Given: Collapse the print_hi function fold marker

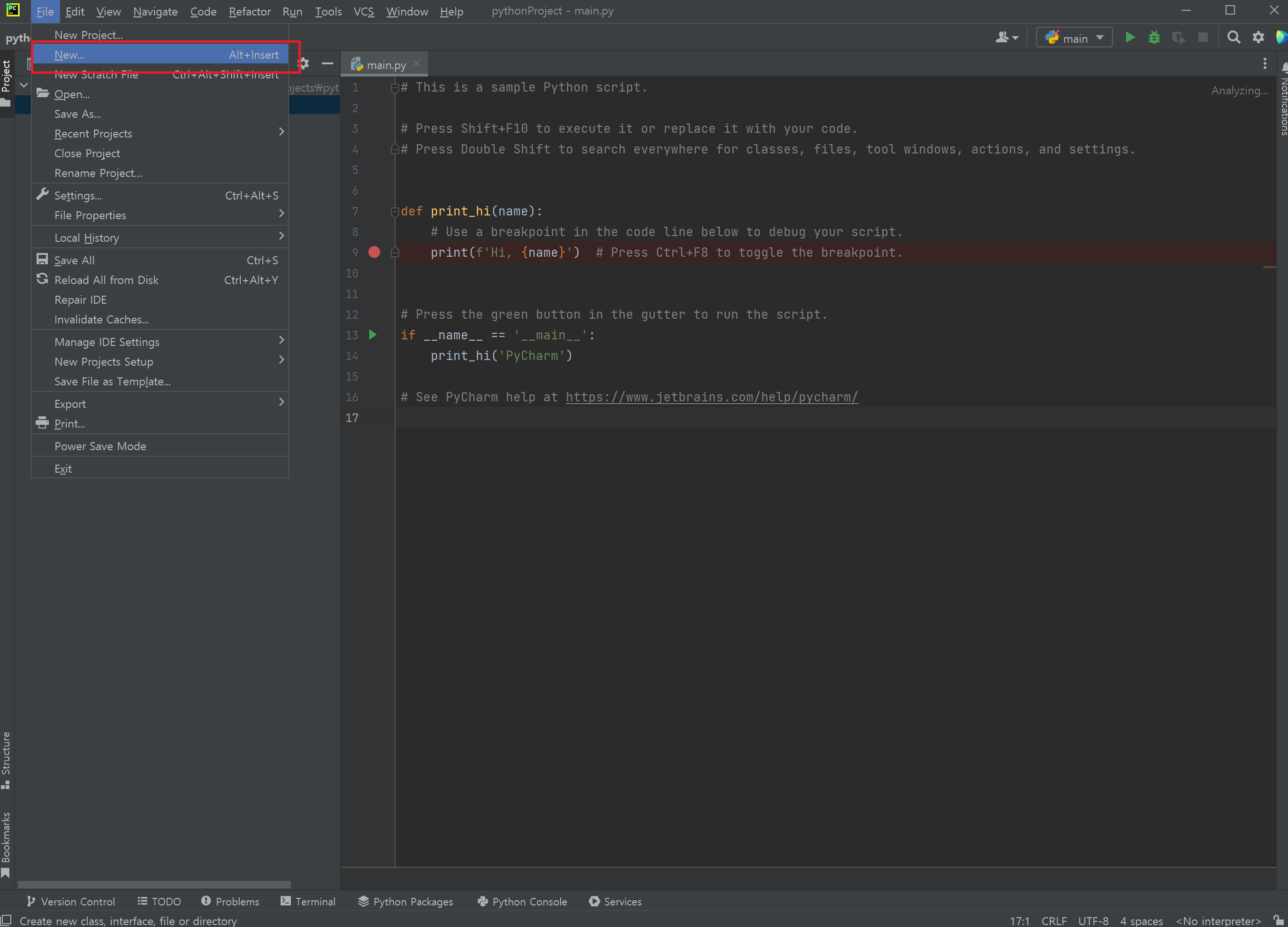Looking at the screenshot, I should (395, 211).
